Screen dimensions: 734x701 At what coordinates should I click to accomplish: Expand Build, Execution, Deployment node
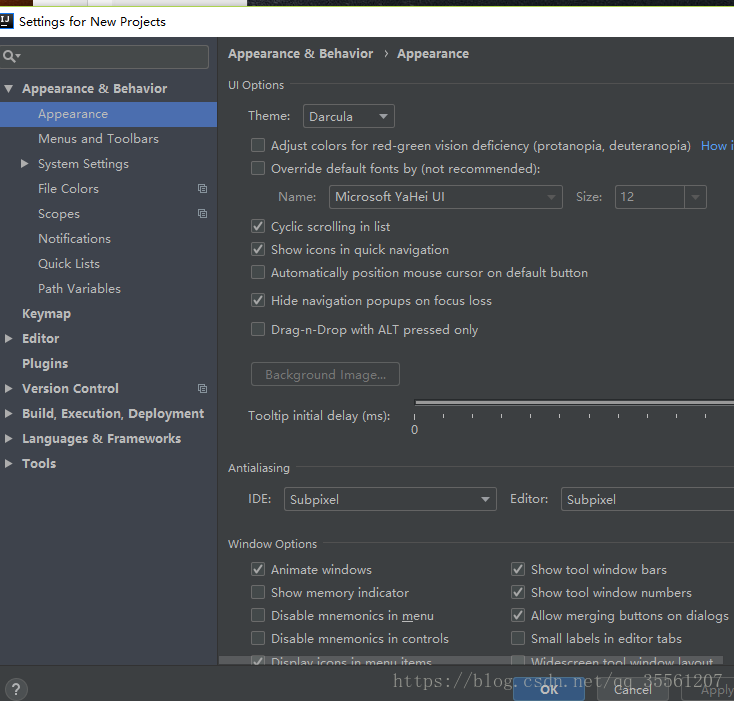[x=8, y=413]
